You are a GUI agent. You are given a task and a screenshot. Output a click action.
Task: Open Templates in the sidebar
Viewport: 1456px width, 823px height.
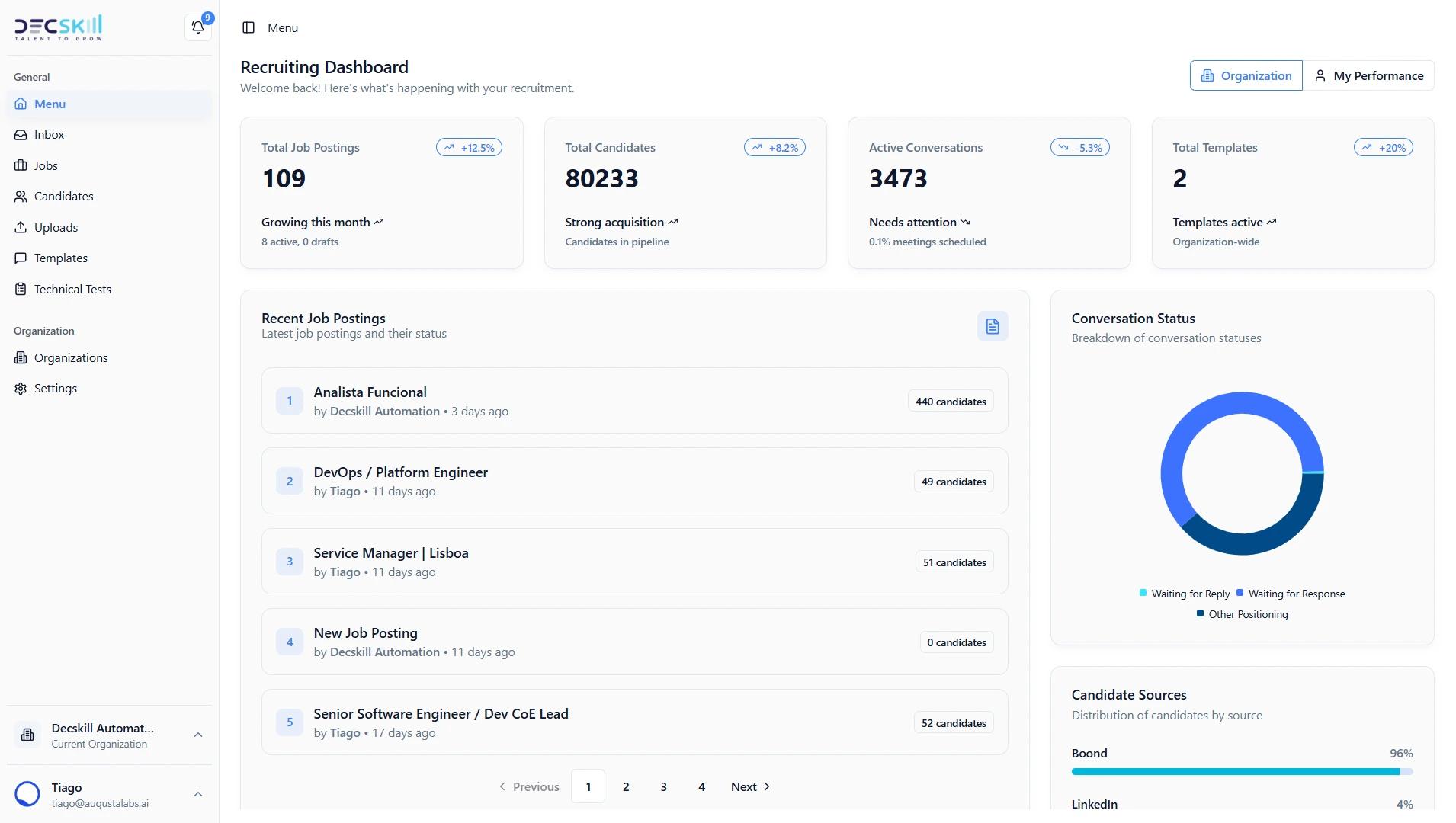tap(109, 258)
